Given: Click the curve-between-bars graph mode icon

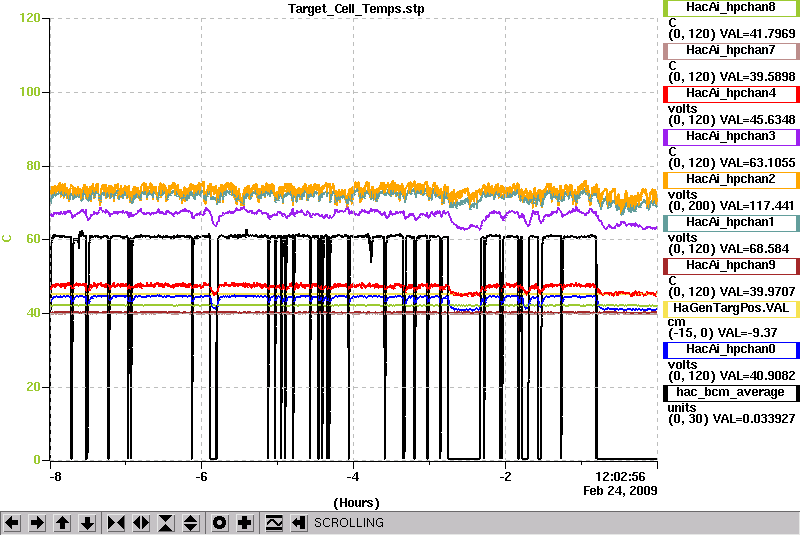Looking at the screenshot, I should point(274,523).
